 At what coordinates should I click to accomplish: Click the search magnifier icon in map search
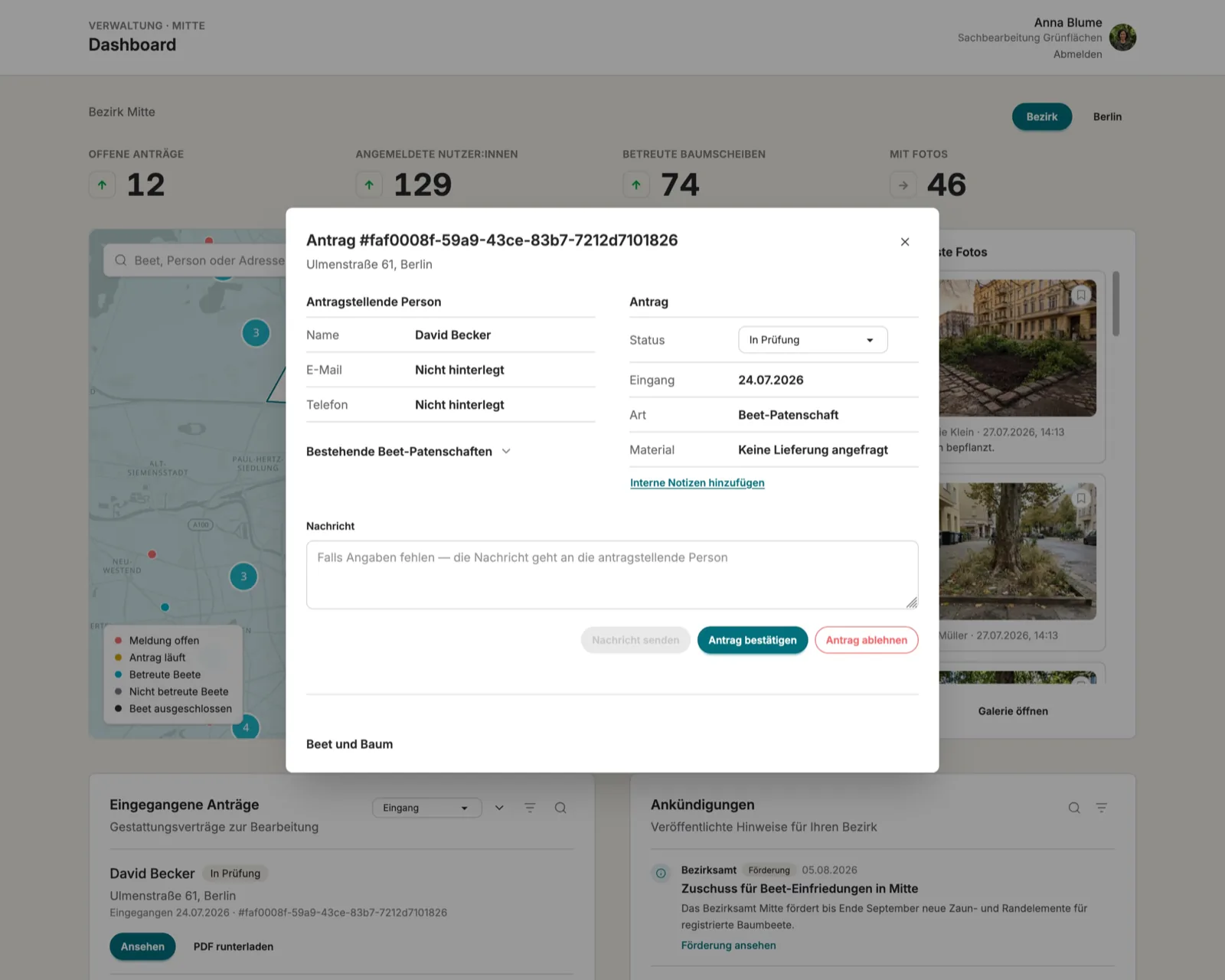(120, 260)
